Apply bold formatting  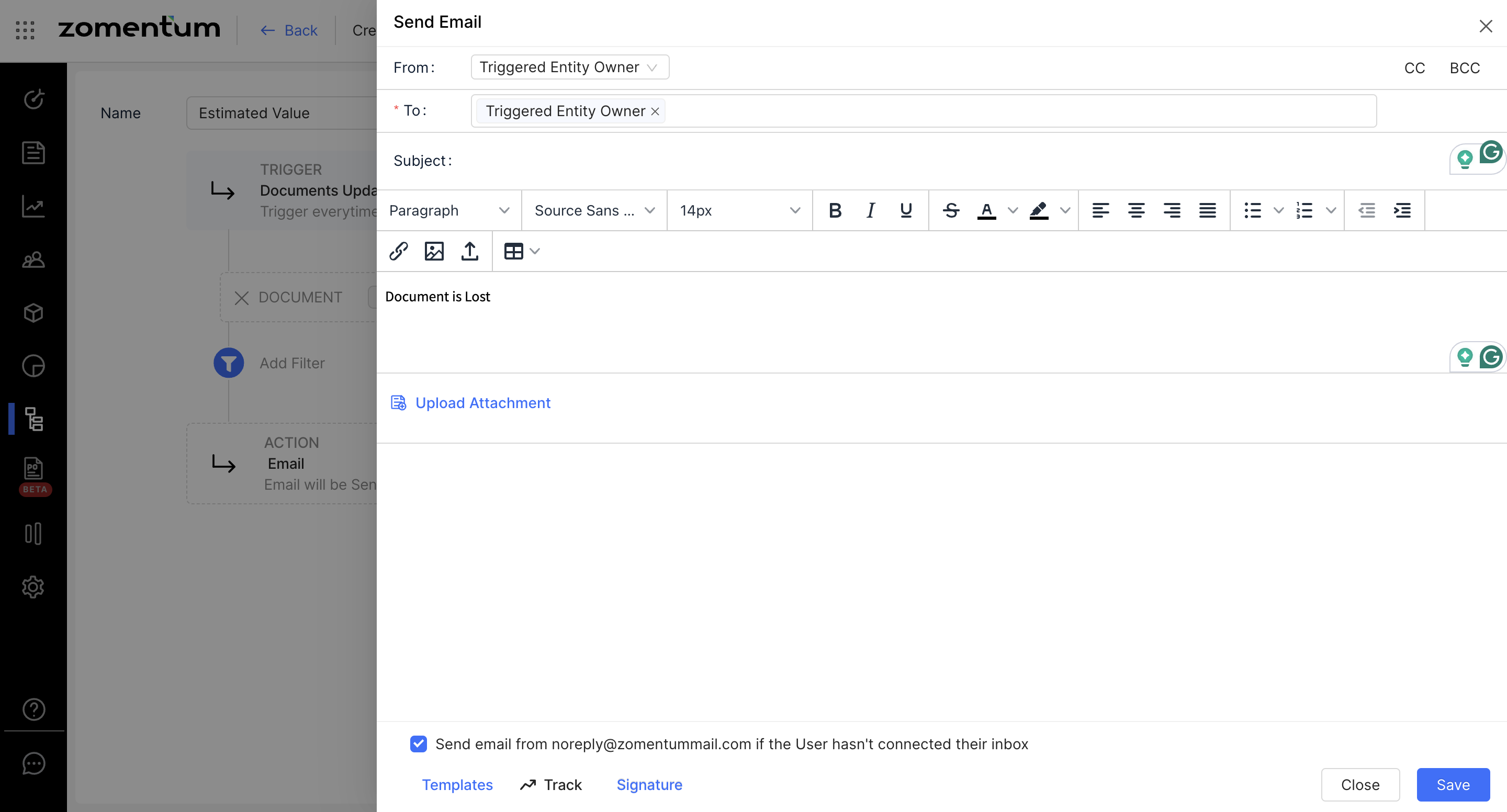[x=835, y=210]
